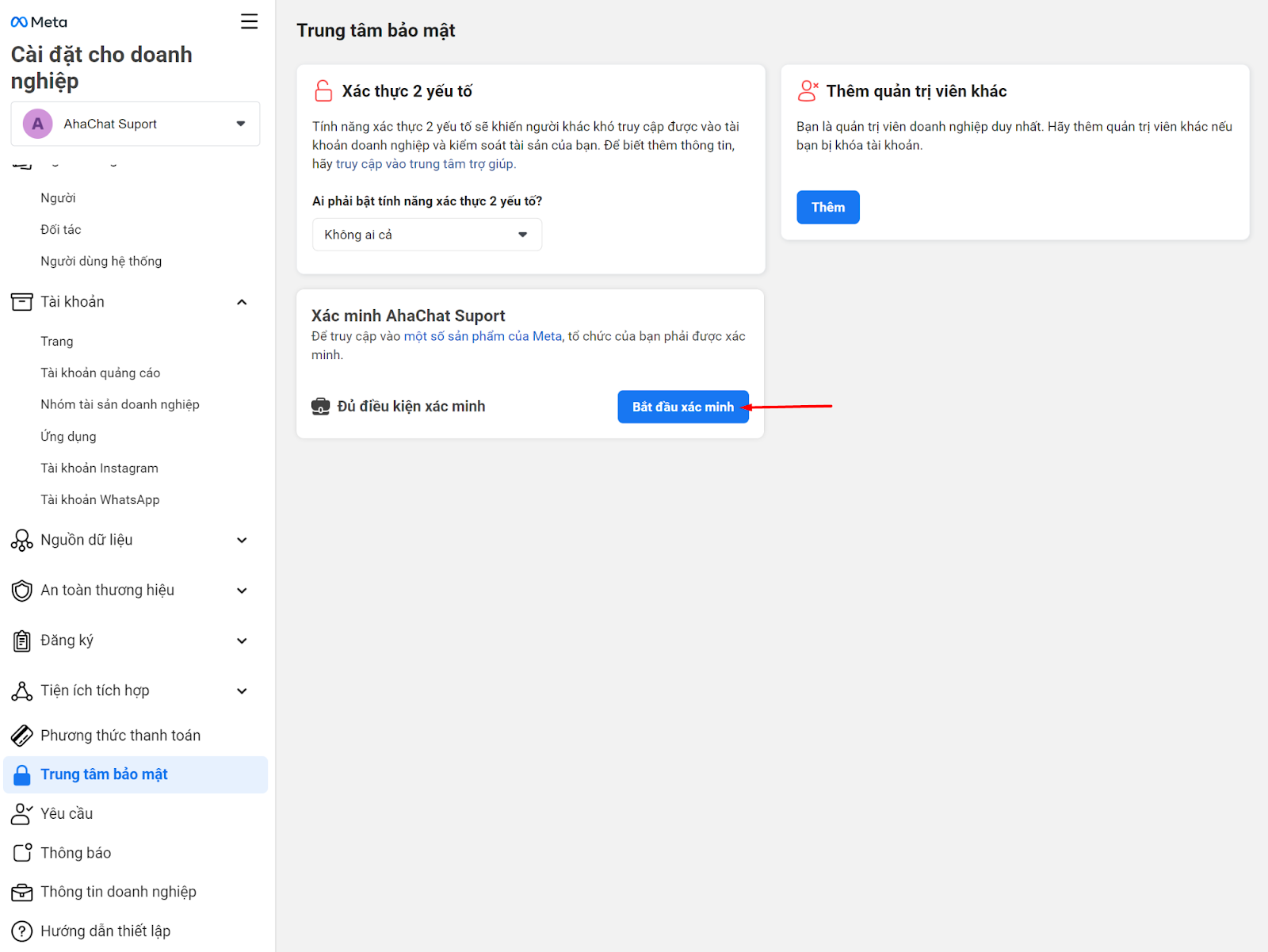The width and height of the screenshot is (1268, 952).
Task: Open Trang under Tài khoản
Action: pos(57,342)
